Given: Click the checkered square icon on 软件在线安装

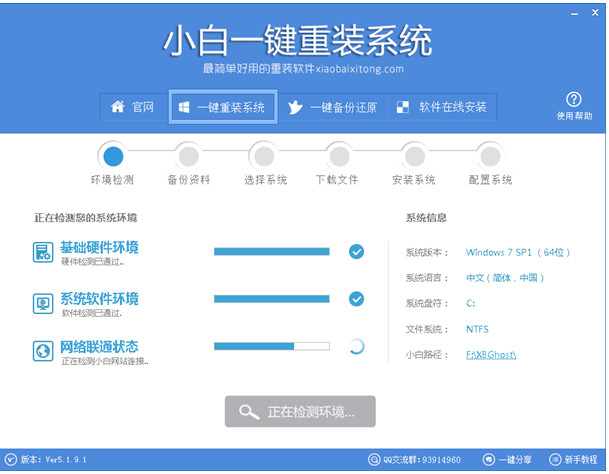Looking at the screenshot, I should click(402, 107).
